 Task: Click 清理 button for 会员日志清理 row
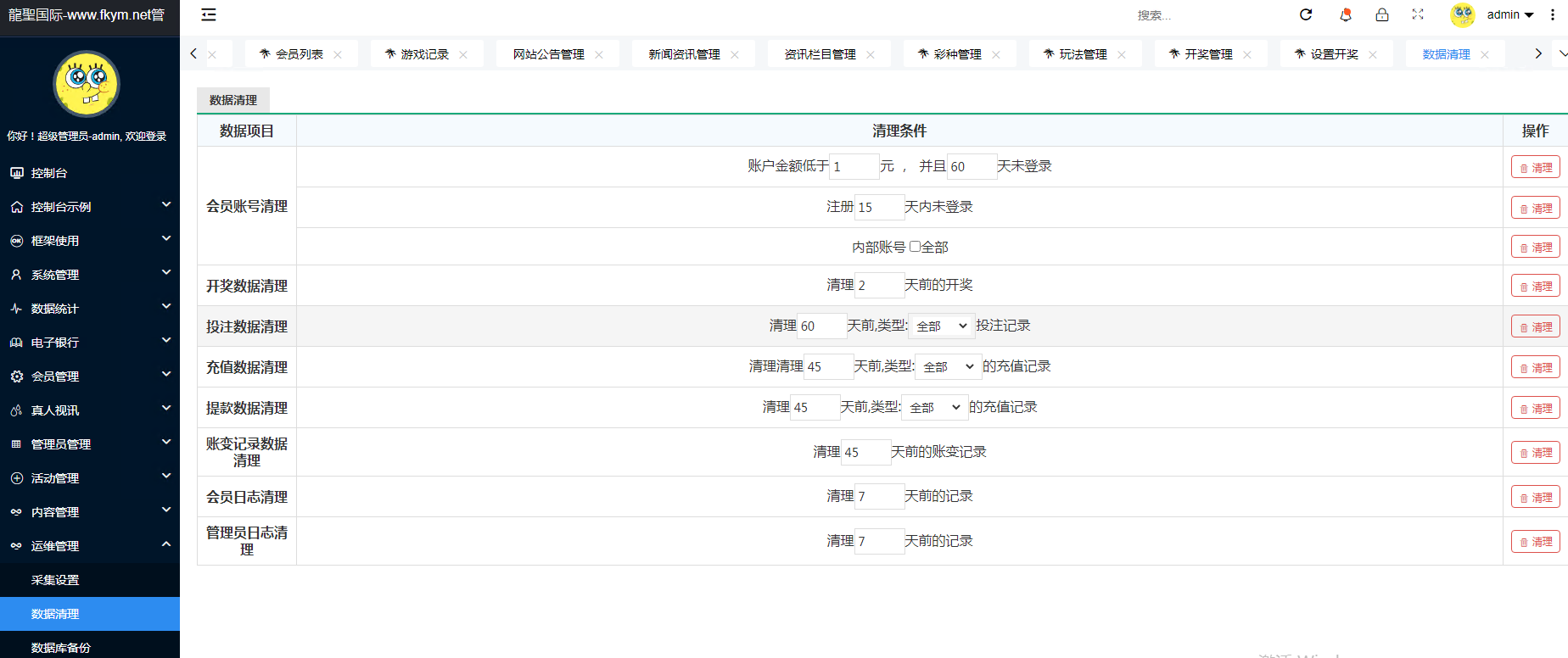[x=1535, y=498]
